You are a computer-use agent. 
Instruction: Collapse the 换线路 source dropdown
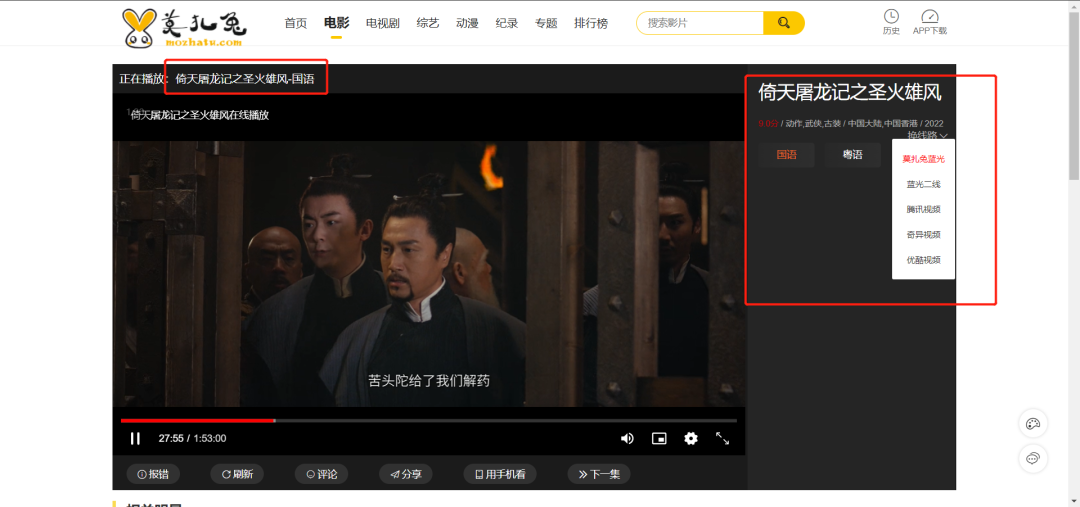click(x=928, y=135)
